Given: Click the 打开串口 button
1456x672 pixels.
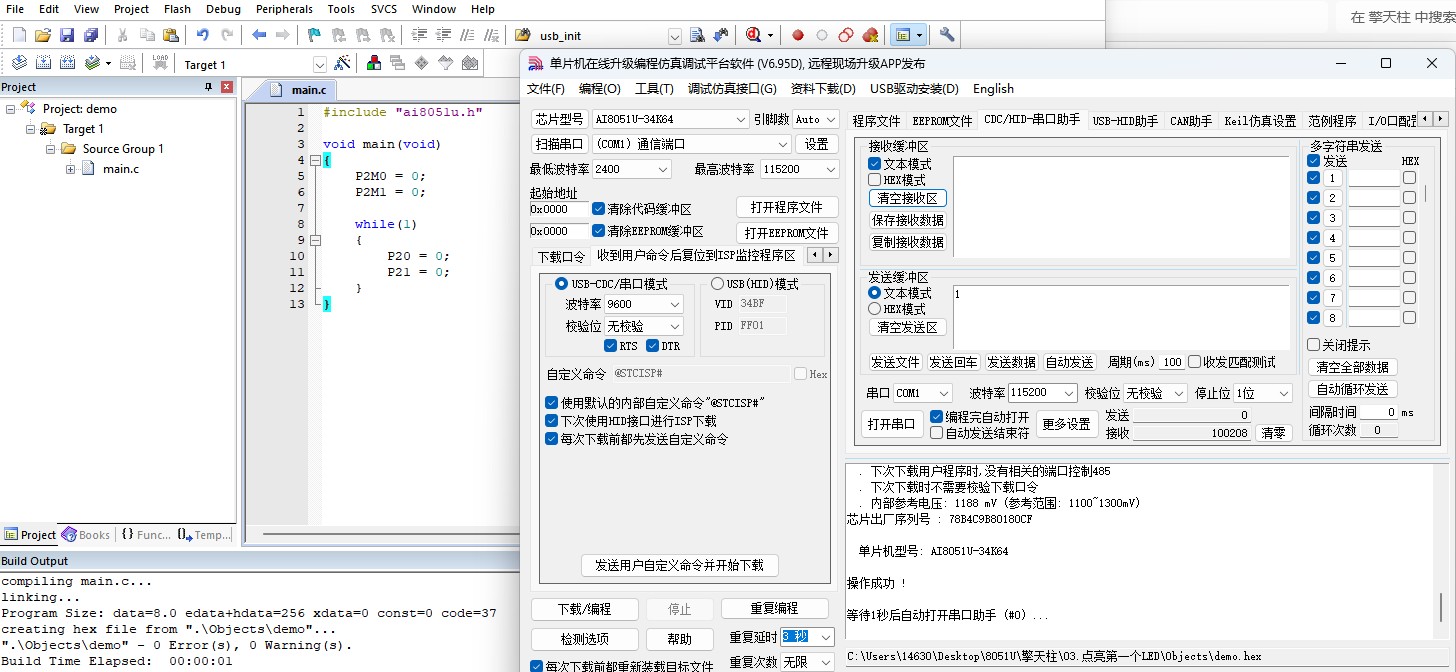Looking at the screenshot, I should 891,424.
